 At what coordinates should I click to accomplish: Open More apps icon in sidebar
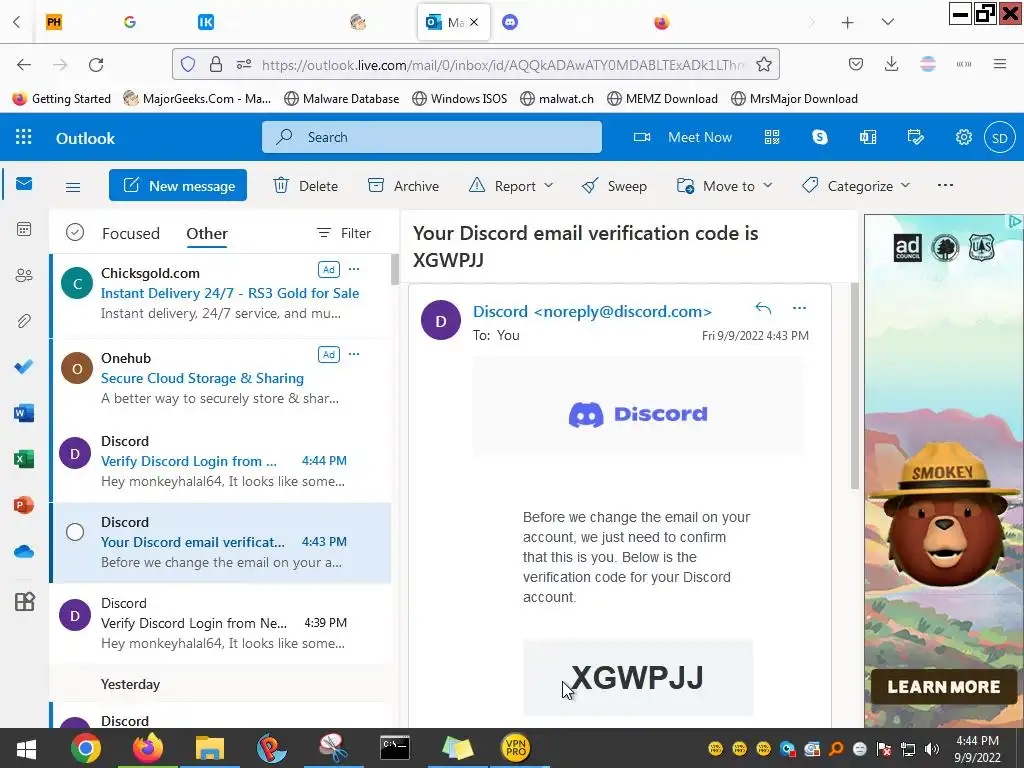point(24,601)
